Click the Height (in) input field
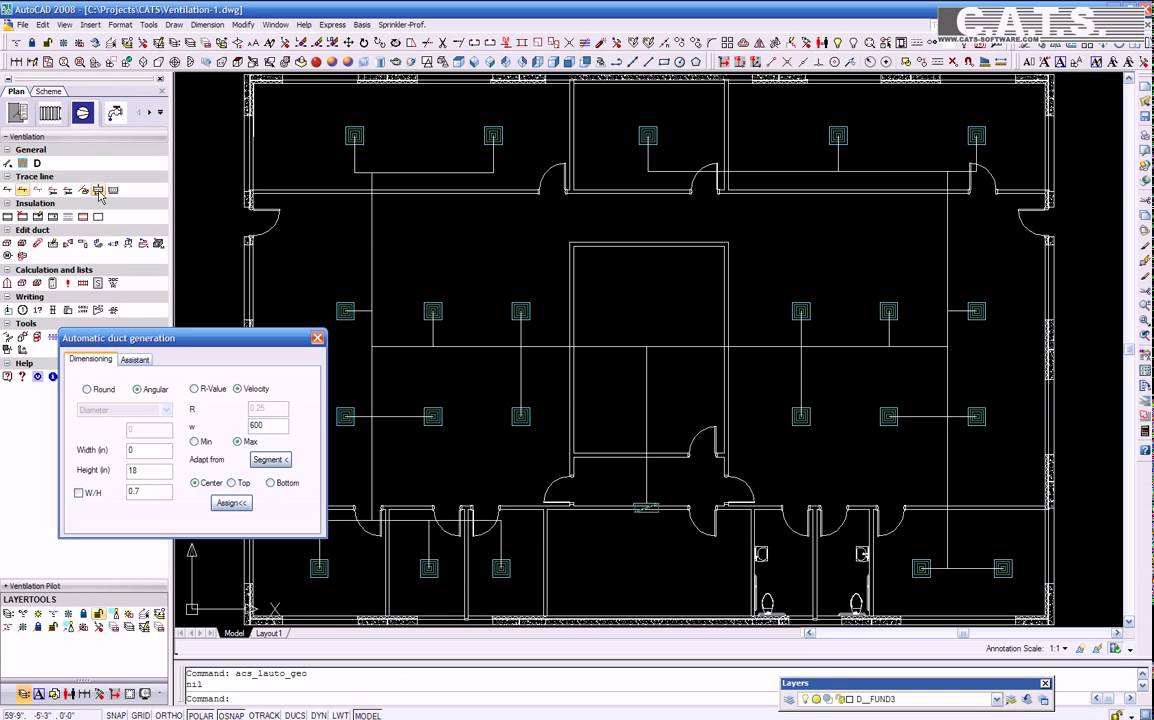1154x720 pixels. tap(149, 470)
